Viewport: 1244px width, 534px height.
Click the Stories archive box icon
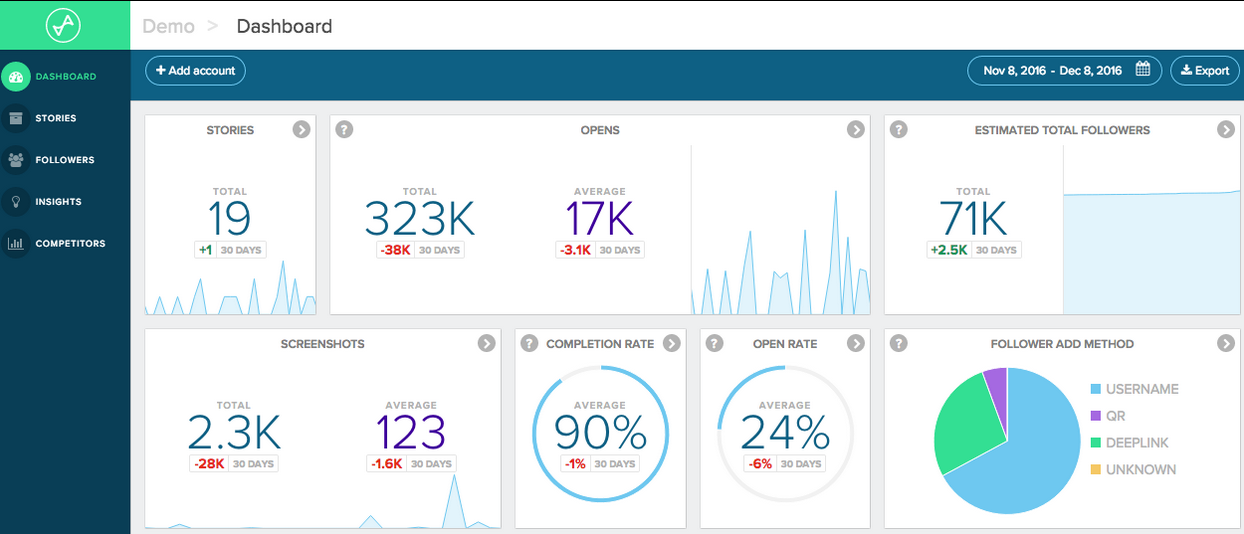coord(15,118)
